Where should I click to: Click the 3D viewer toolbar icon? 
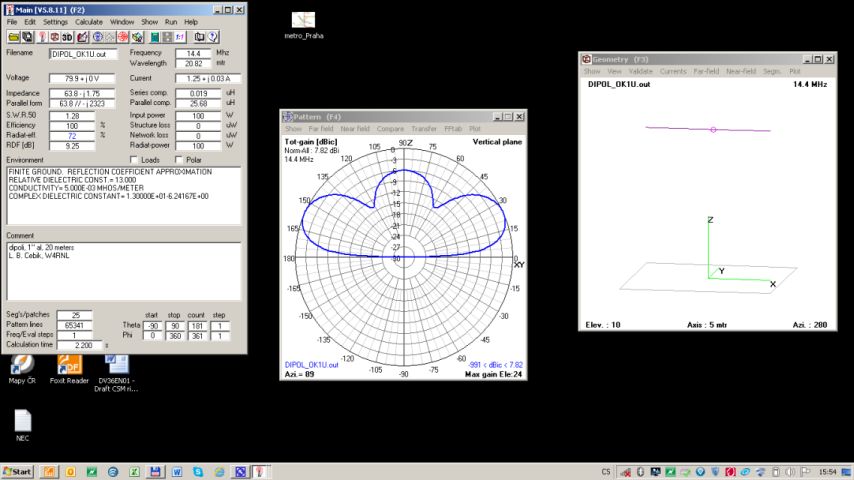tap(67, 37)
